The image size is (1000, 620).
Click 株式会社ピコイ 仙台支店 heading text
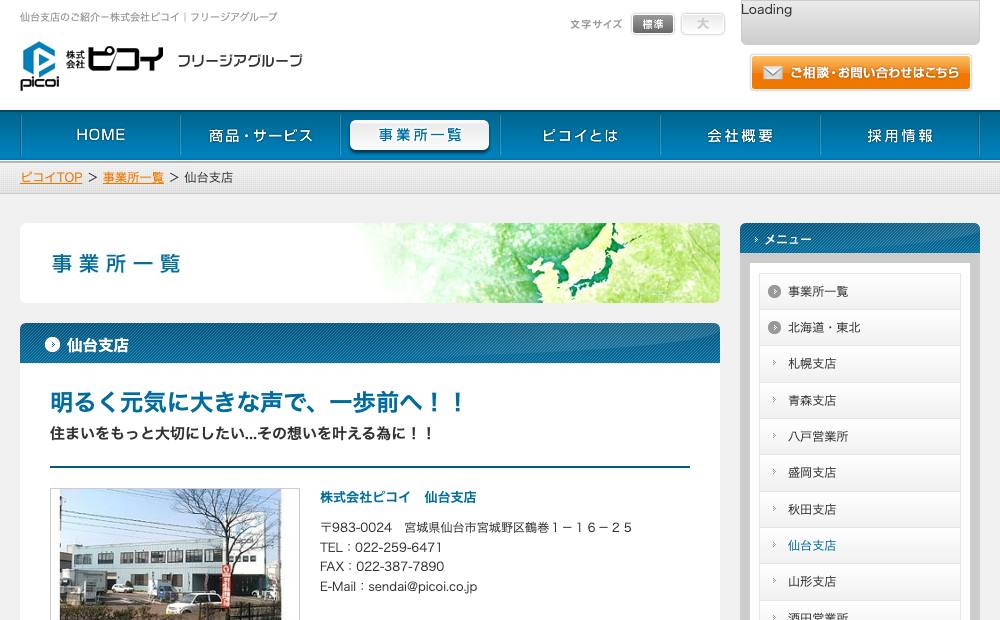click(398, 497)
